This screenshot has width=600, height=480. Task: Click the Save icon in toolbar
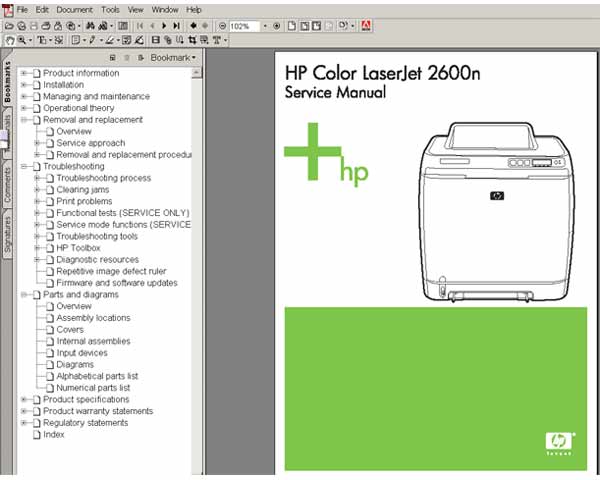(34, 26)
